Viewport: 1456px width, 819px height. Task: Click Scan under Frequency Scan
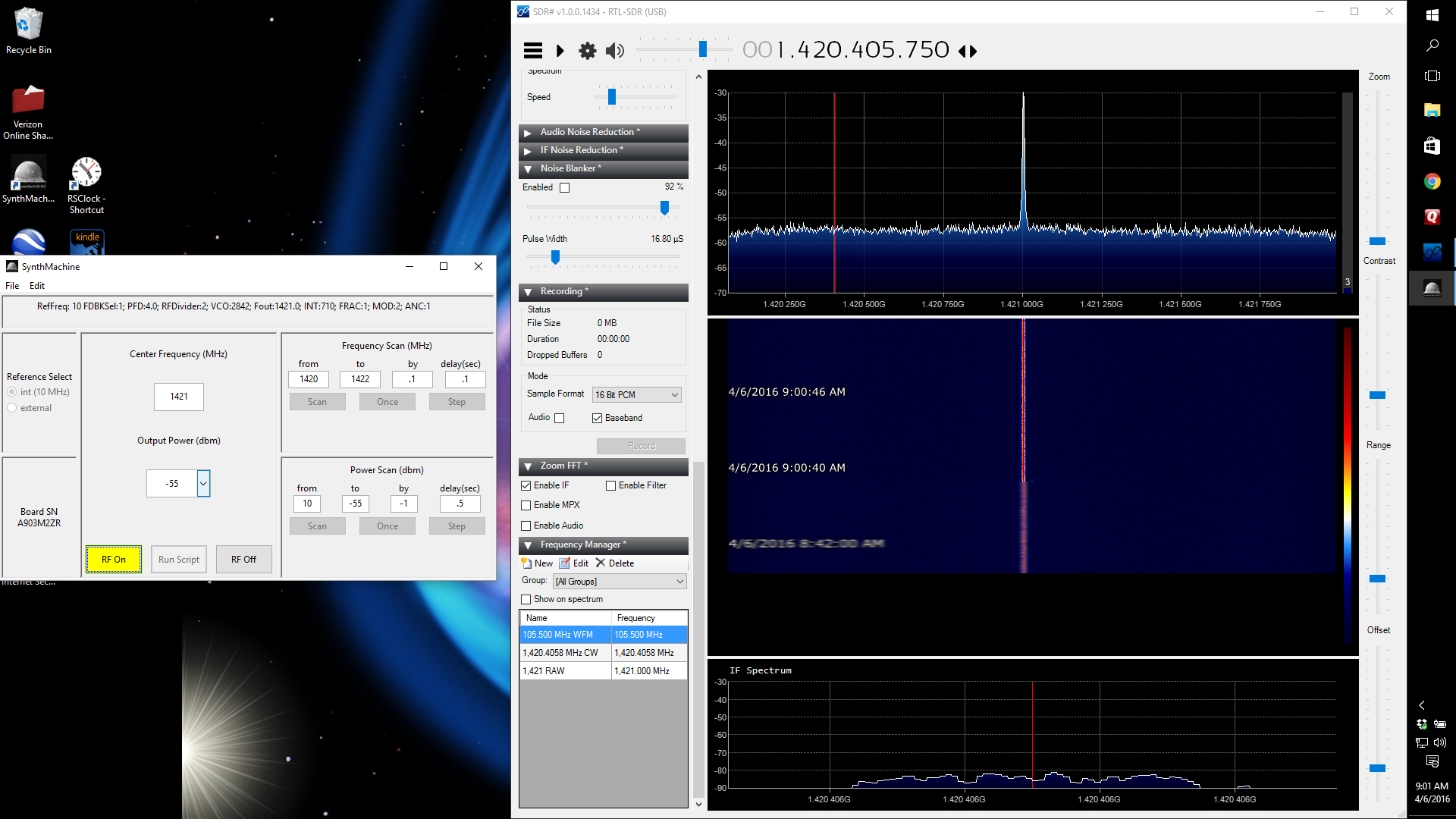coord(317,402)
